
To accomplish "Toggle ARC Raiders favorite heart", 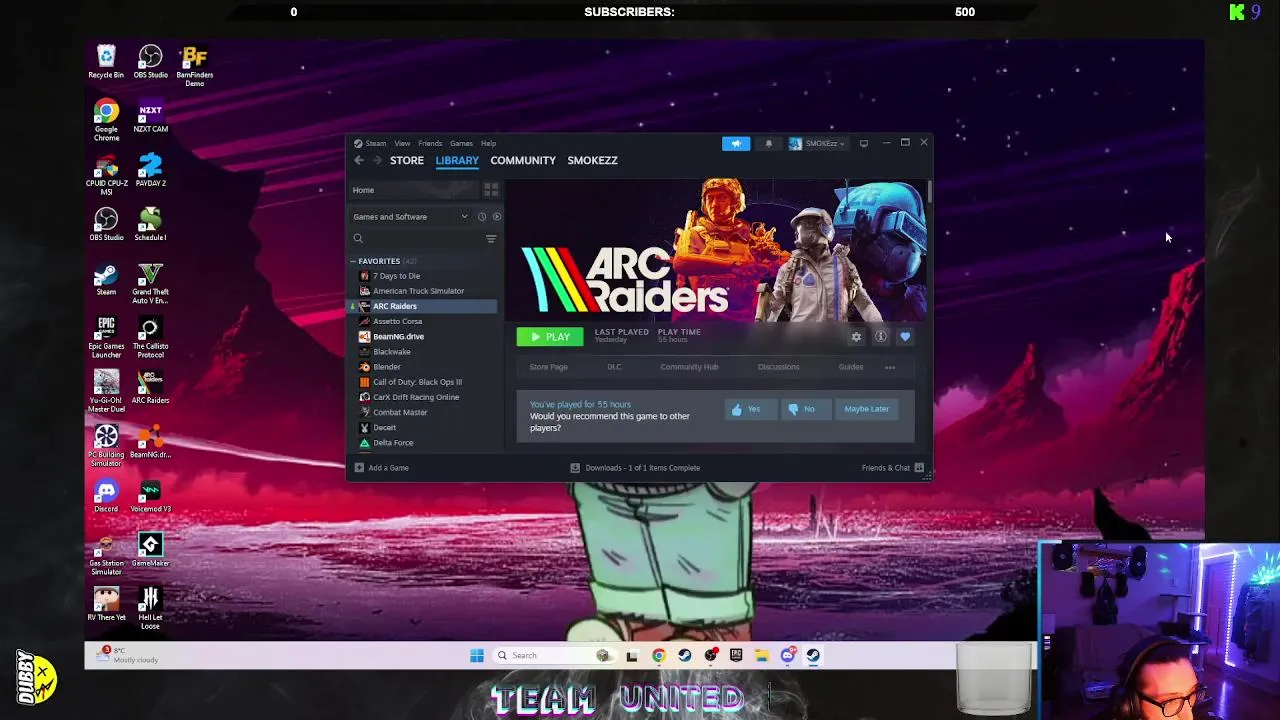I will click(x=905, y=337).
